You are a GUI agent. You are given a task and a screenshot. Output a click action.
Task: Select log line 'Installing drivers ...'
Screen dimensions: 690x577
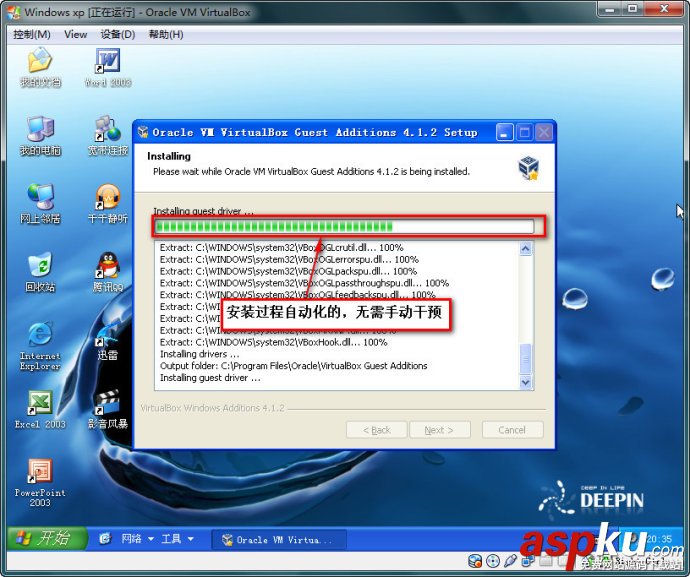(x=200, y=354)
